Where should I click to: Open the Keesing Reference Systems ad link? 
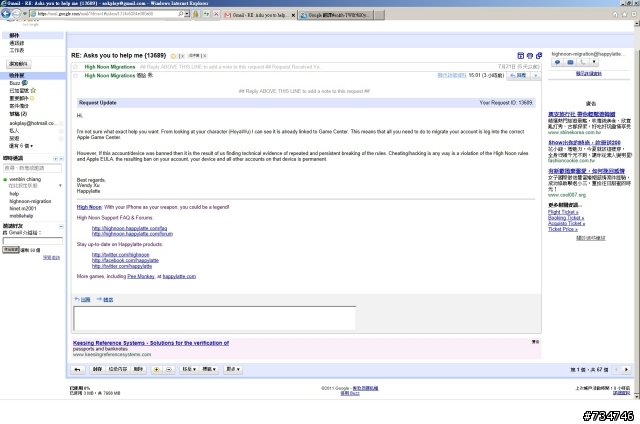pyautogui.click(x=151, y=343)
